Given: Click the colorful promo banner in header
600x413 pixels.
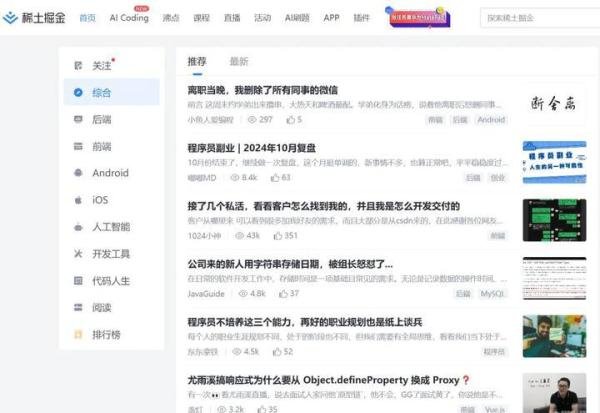Looking at the screenshot, I should pyautogui.click(x=418, y=18).
